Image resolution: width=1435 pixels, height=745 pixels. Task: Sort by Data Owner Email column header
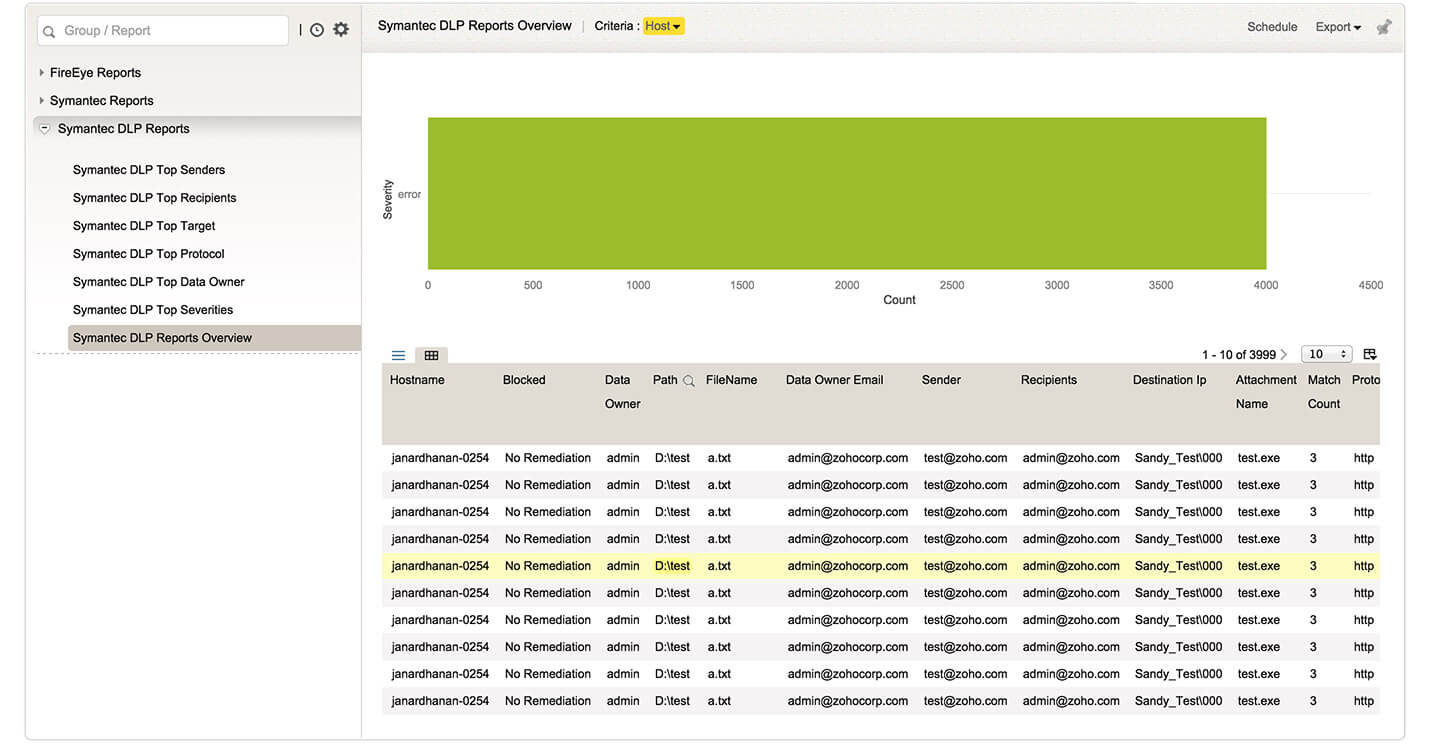coord(834,380)
